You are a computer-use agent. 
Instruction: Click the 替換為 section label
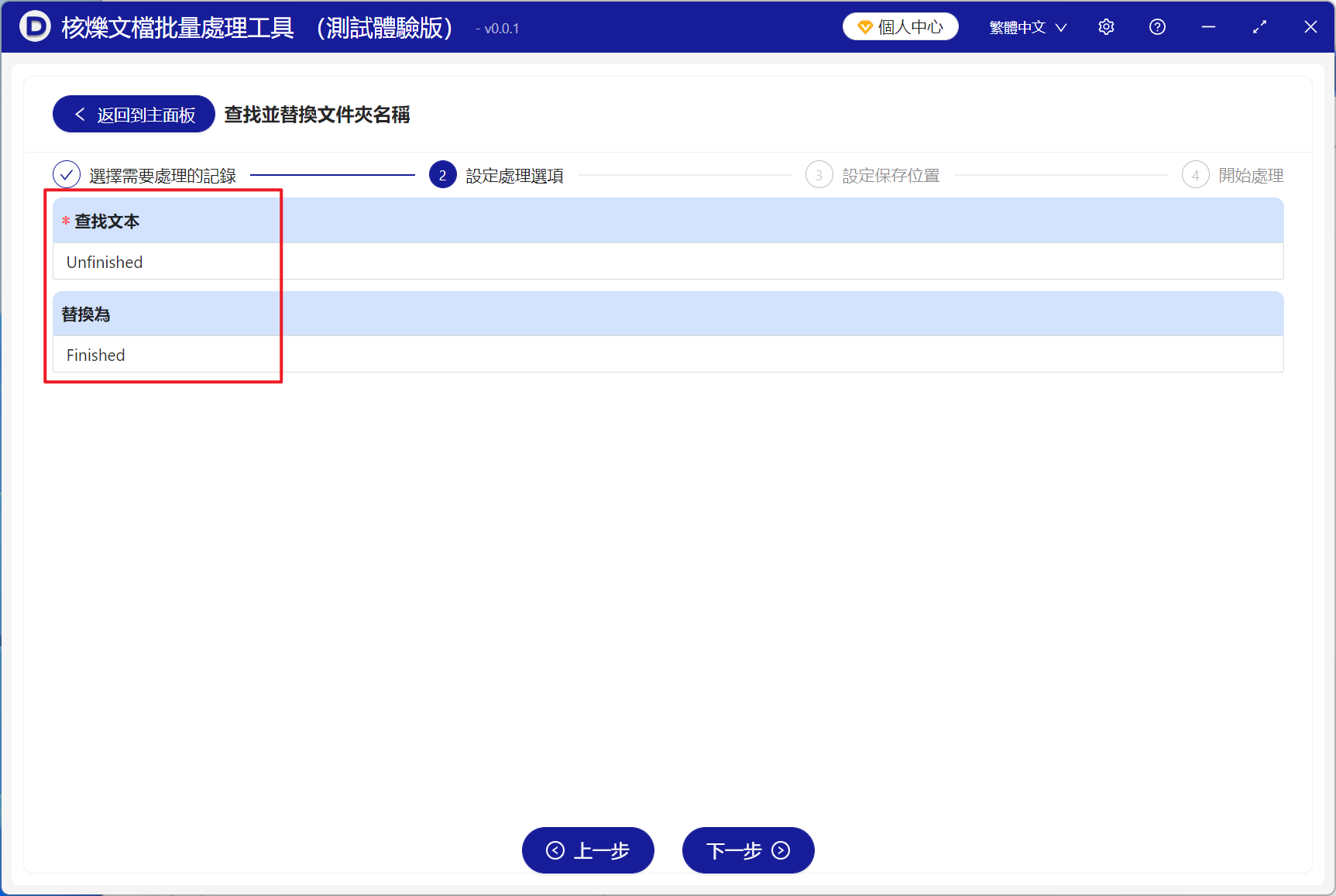[x=86, y=314]
